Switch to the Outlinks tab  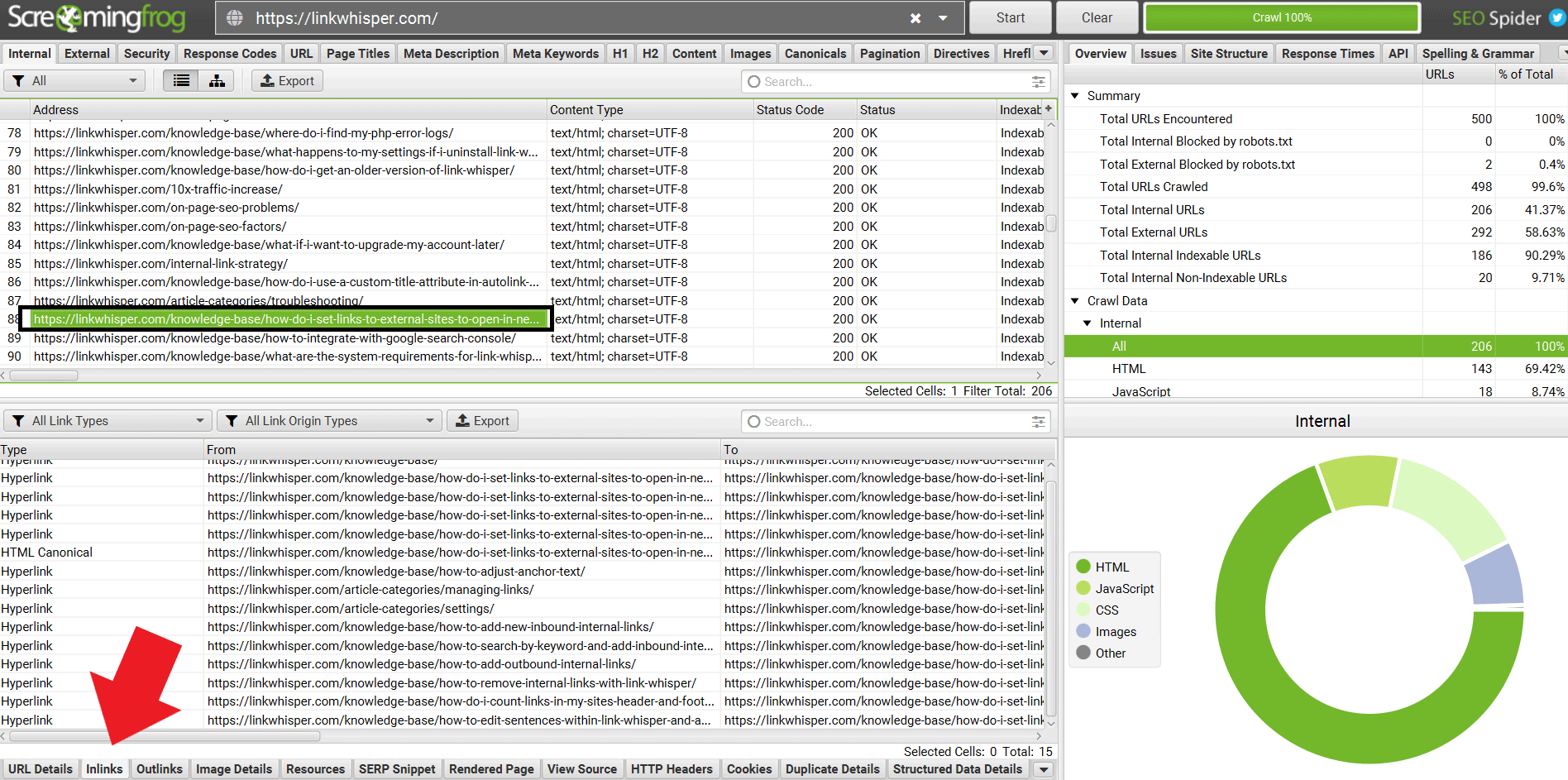click(x=159, y=769)
